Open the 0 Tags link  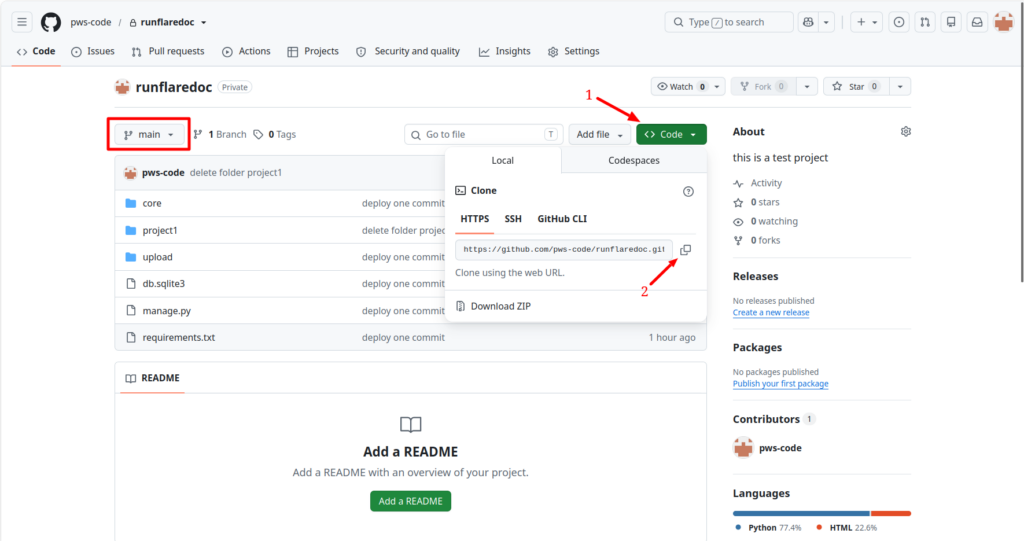click(274, 135)
